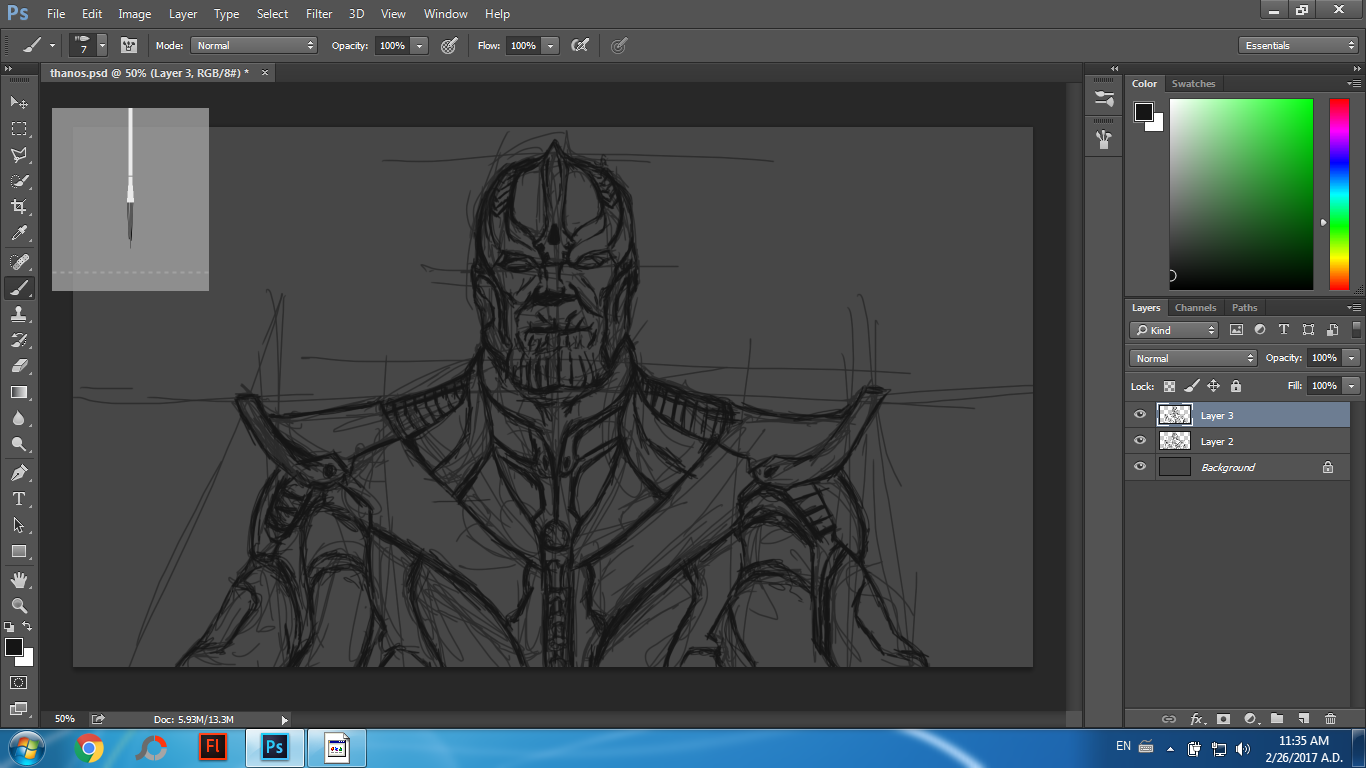The image size is (1366, 768).
Task: Select the Brush tool in toolbox
Action: [19, 288]
